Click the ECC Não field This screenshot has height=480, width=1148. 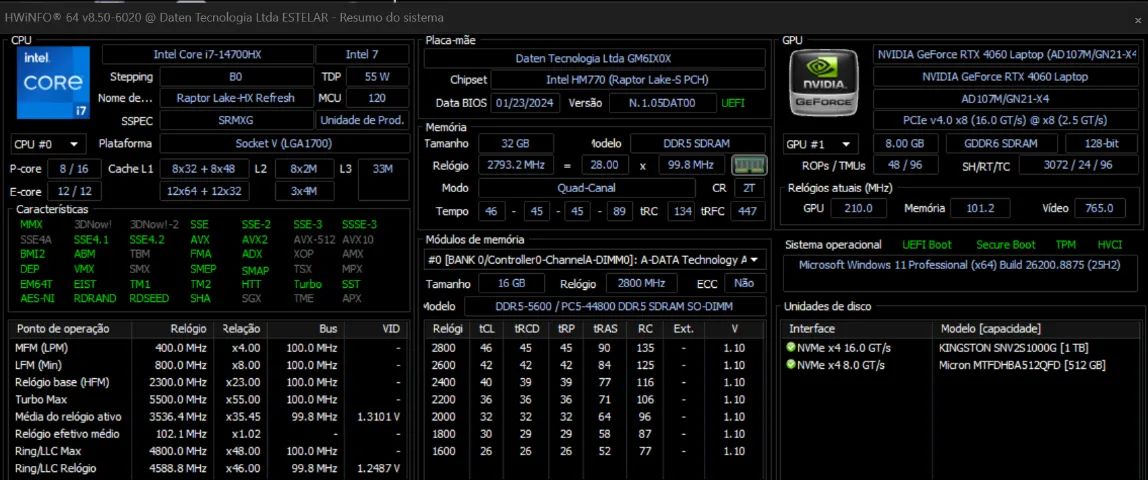pos(745,283)
